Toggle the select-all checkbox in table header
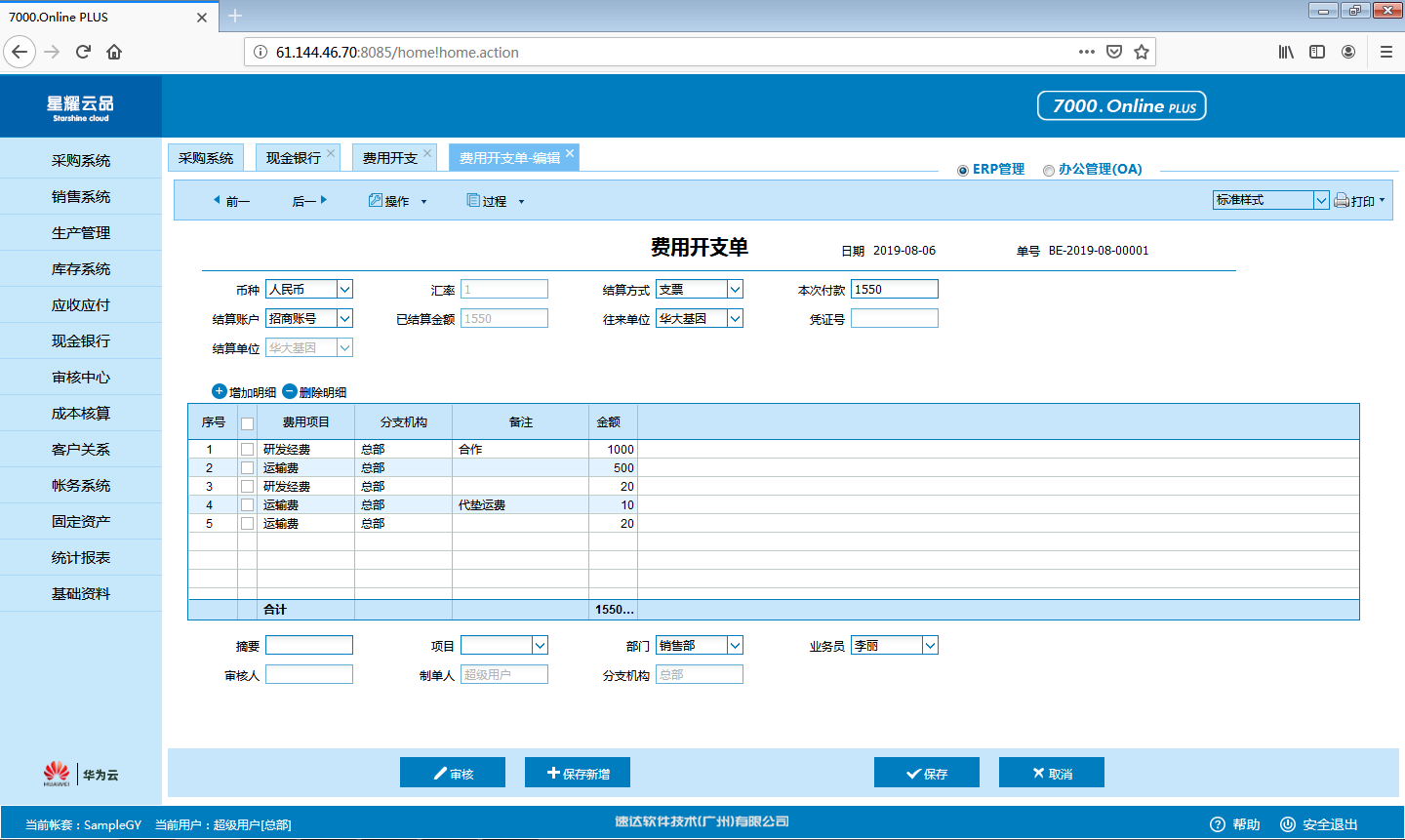The height and width of the screenshot is (840, 1405). tap(247, 423)
